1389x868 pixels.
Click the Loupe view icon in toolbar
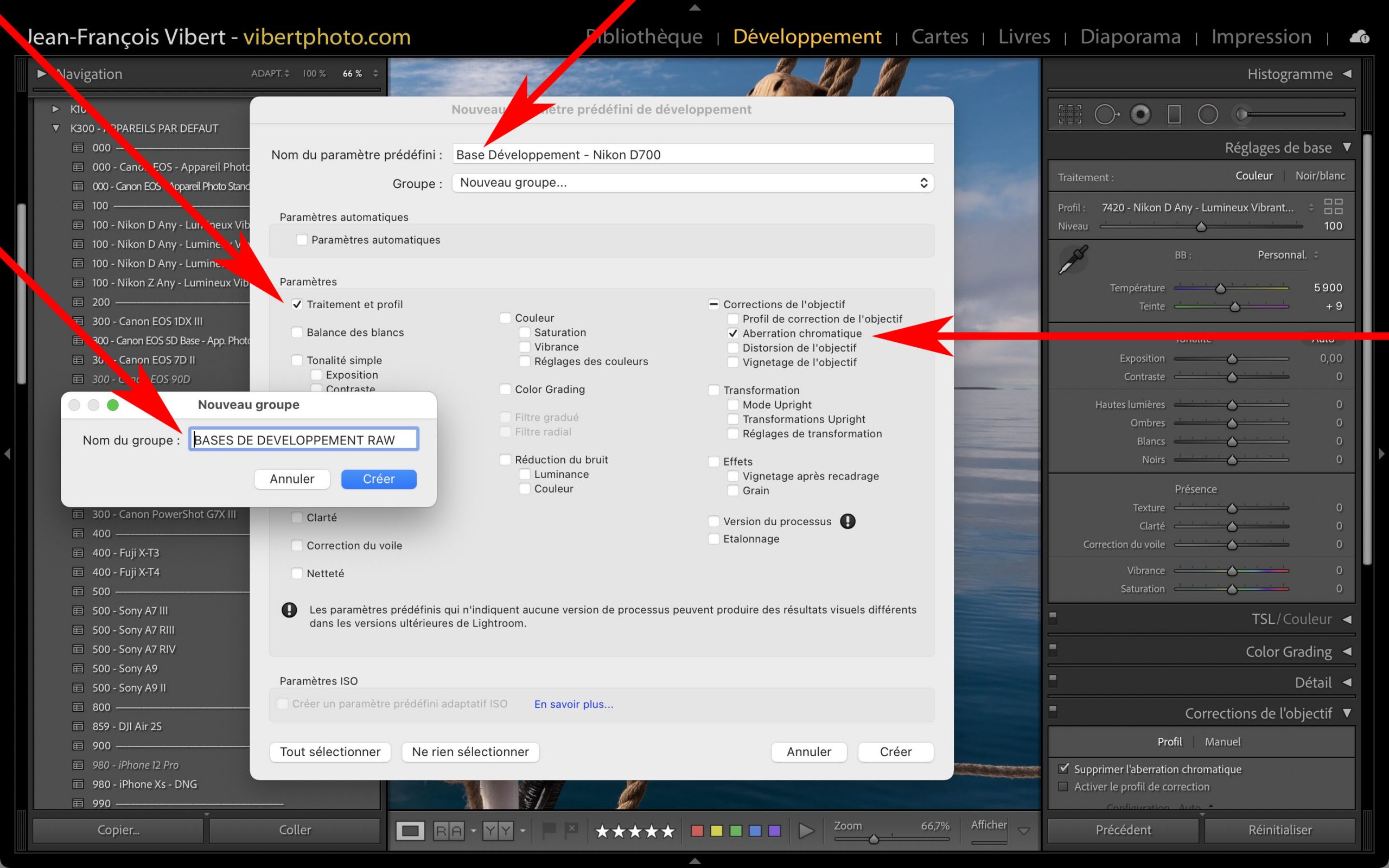pos(410,830)
